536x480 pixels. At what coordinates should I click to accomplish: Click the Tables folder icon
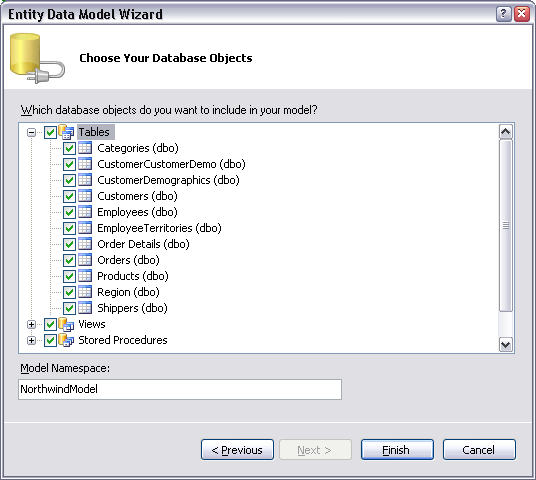(x=66, y=132)
